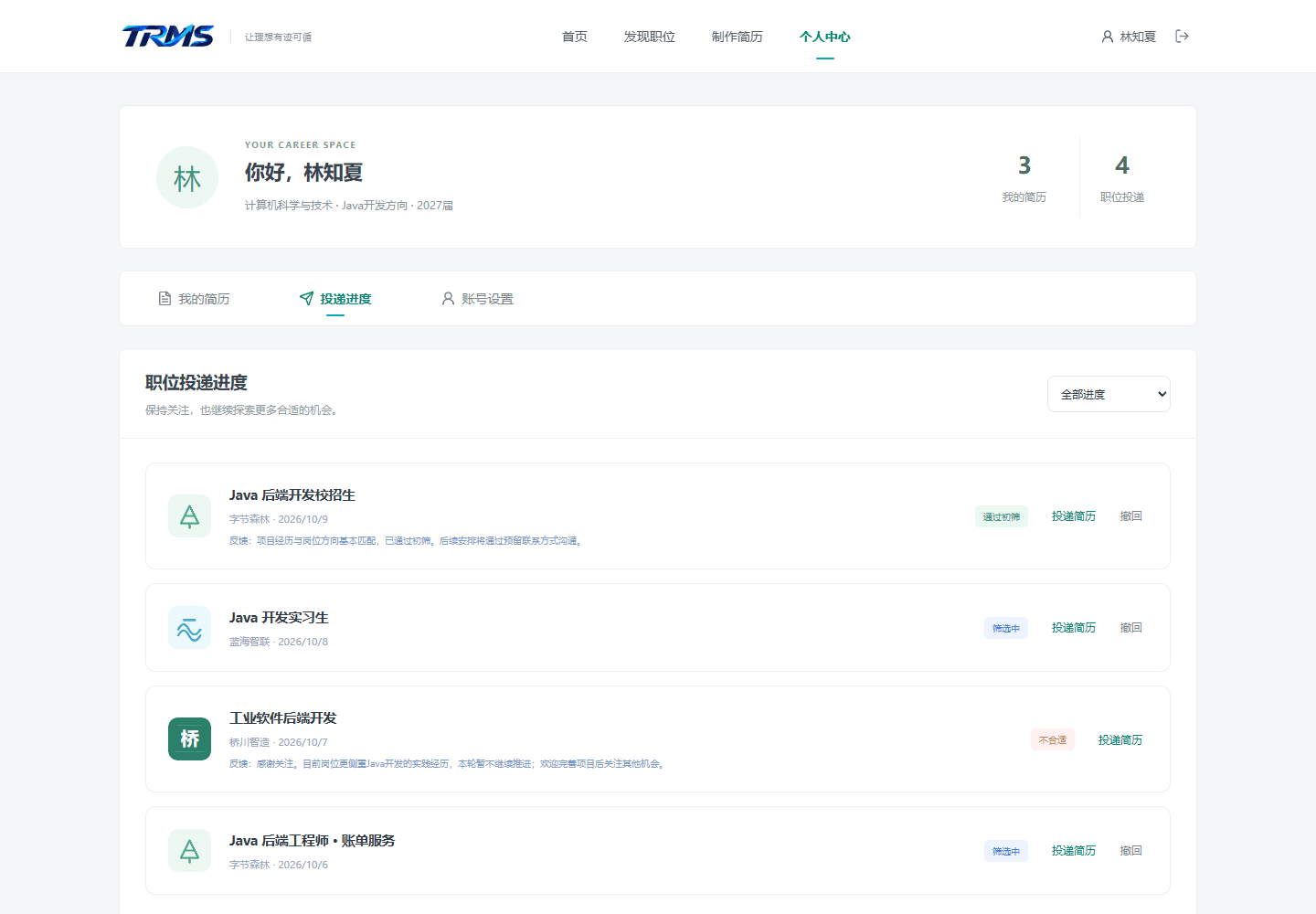
Task: Click the wave logo beside Java 开发实习生
Action: [x=189, y=628]
